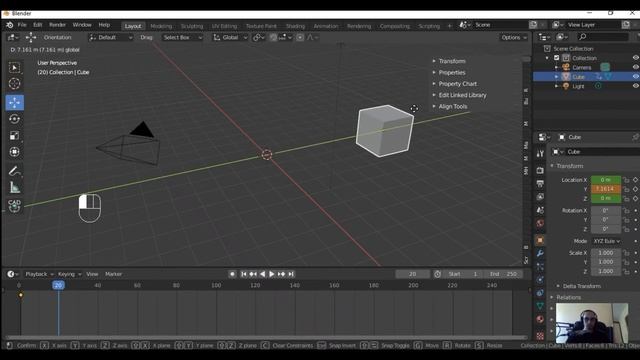This screenshot has width=640, height=360.
Task: Click the End frame 250 field
Action: 504,274
